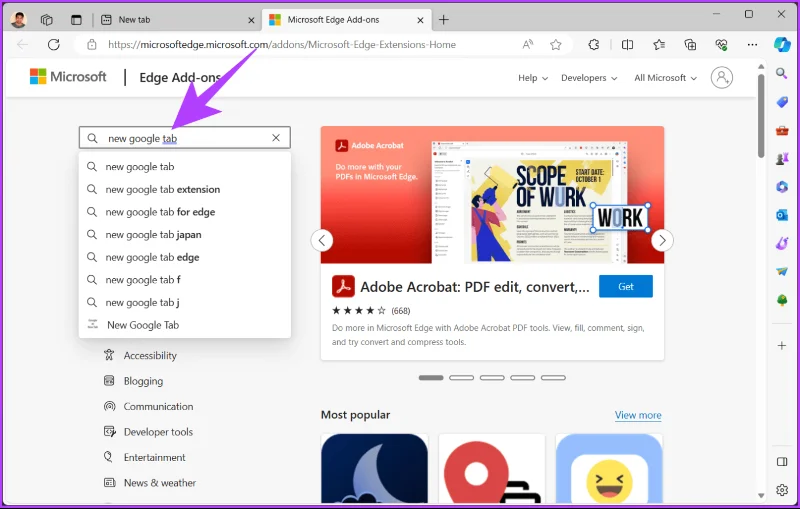800x509 pixels.
Task: Open the 'New Google Tab' add-on suggestion
Action: click(x=185, y=325)
